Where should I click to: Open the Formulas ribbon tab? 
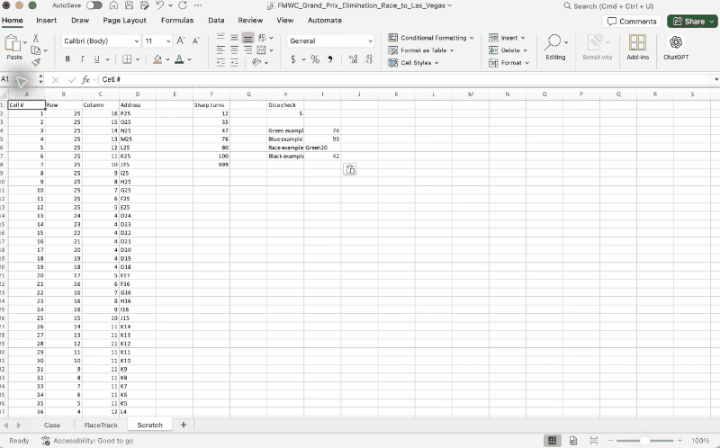pos(177,20)
